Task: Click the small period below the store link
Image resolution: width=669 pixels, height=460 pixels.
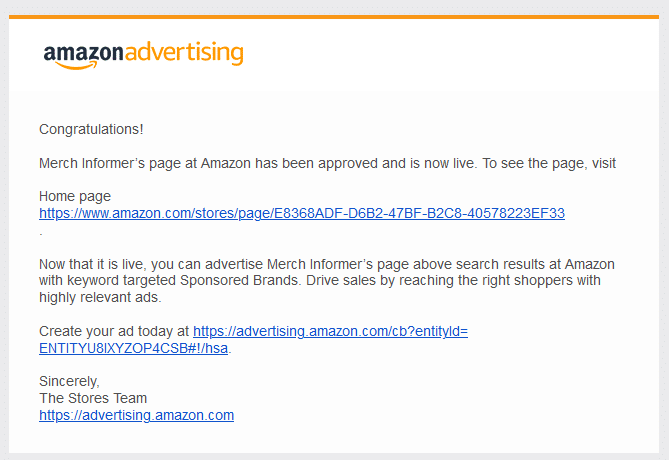Action: click(x=41, y=234)
